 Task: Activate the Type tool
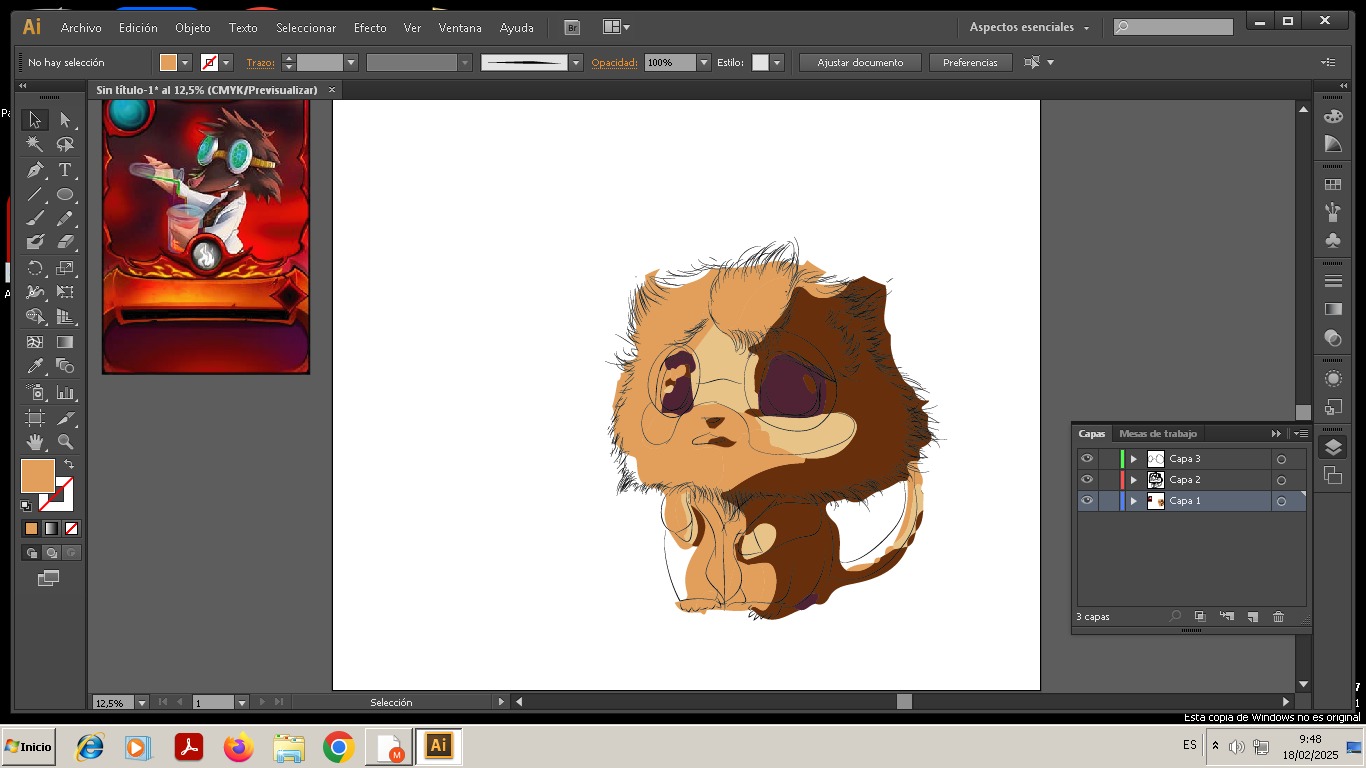(65, 170)
